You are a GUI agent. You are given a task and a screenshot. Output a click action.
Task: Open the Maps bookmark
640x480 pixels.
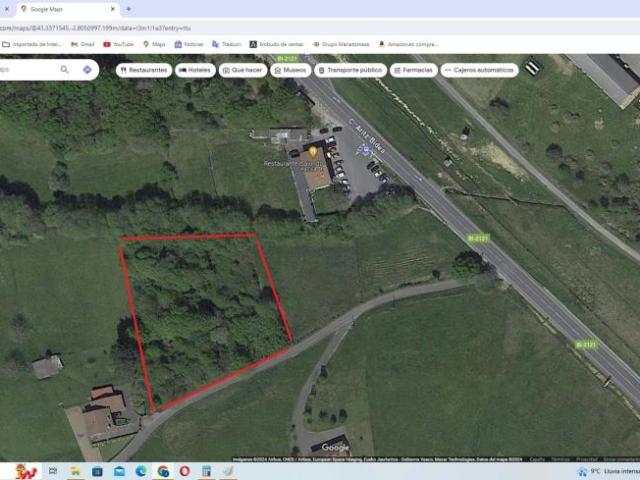pyautogui.click(x=154, y=44)
